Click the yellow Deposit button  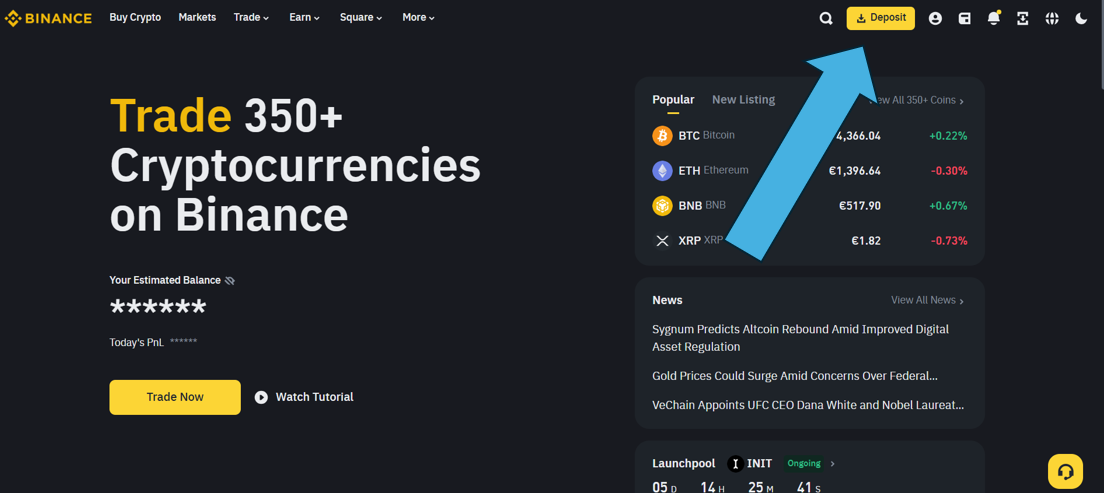point(880,18)
